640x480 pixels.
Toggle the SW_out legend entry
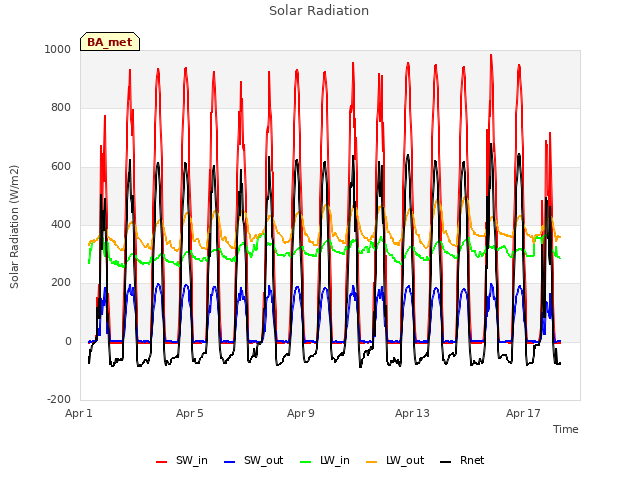pos(253,460)
